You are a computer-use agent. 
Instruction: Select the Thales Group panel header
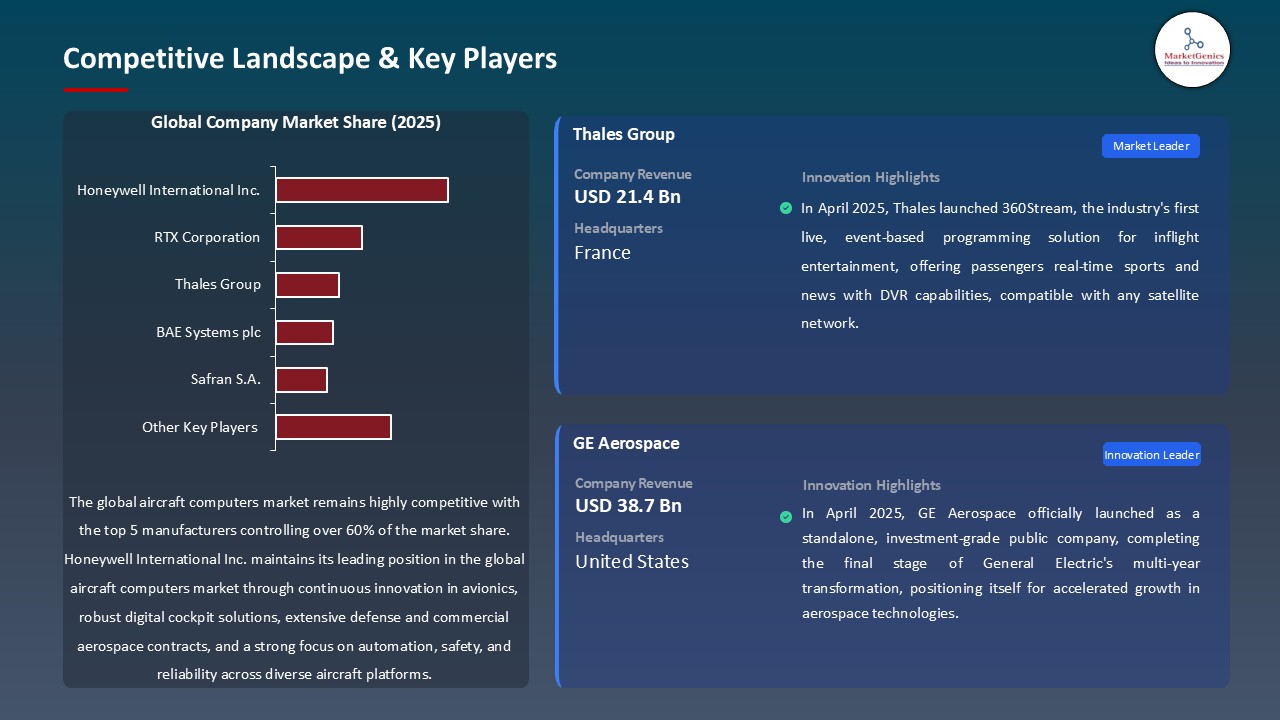[624, 134]
